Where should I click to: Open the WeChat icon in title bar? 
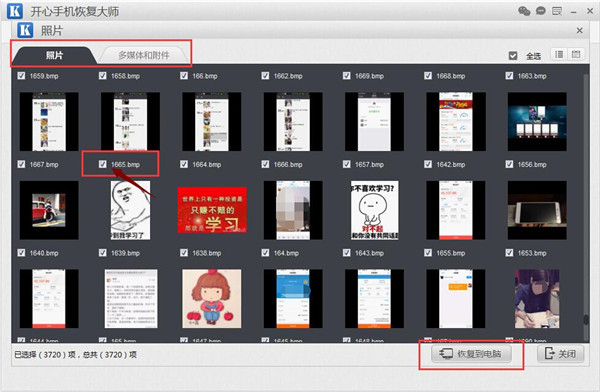point(524,11)
